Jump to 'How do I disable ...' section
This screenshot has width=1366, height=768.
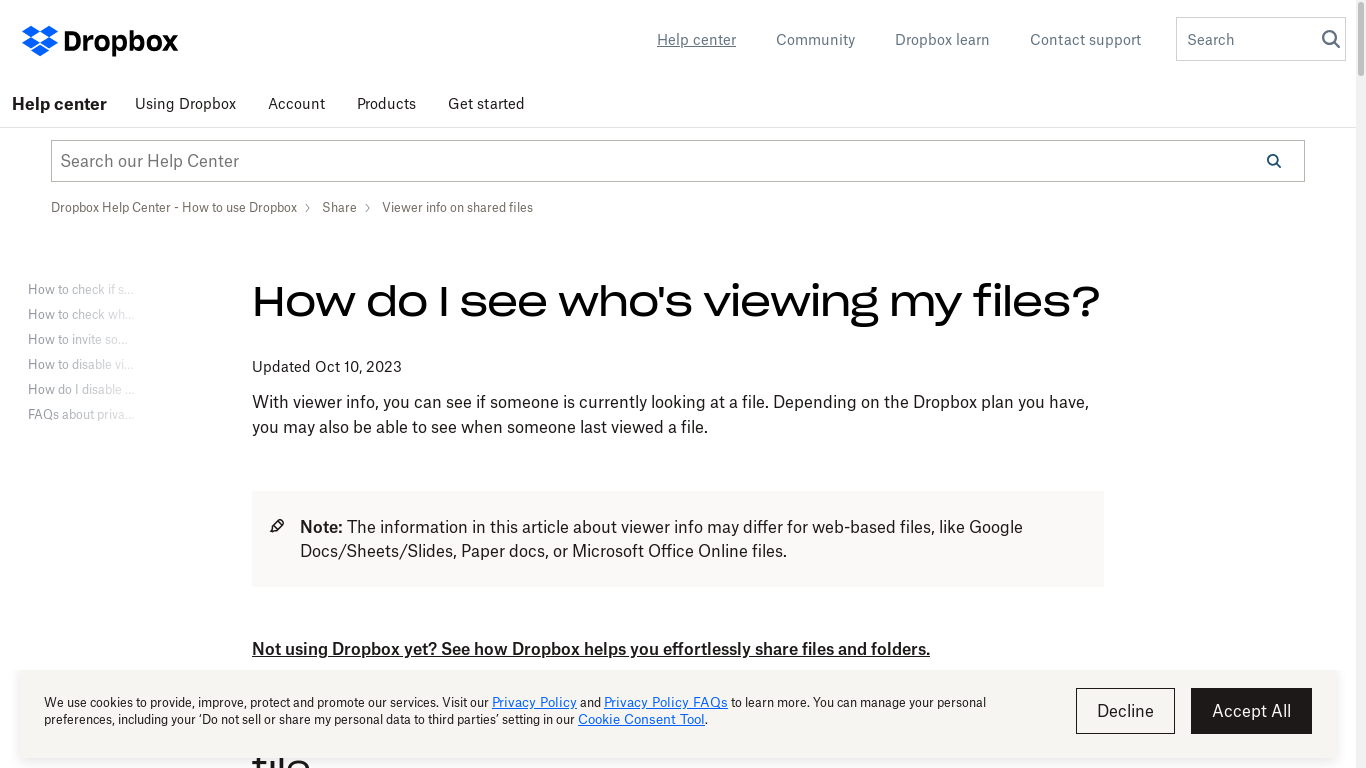coord(81,389)
